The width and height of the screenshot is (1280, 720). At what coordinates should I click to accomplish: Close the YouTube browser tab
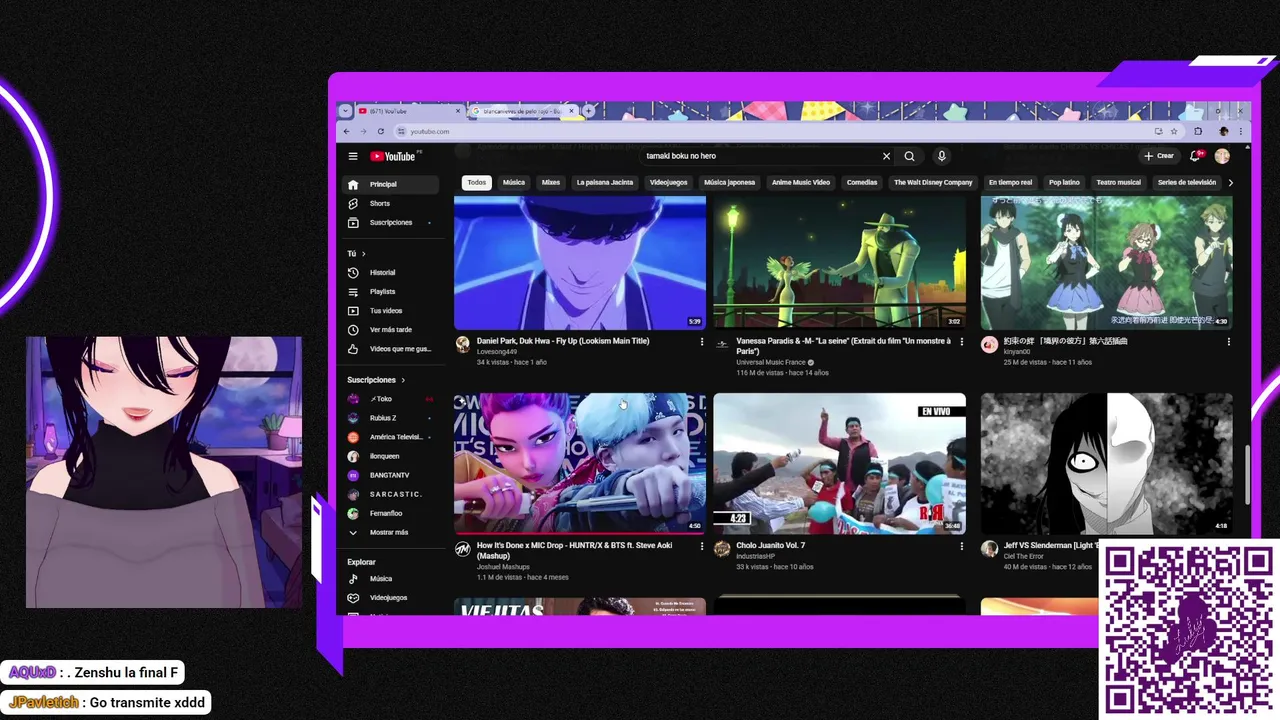(458, 111)
